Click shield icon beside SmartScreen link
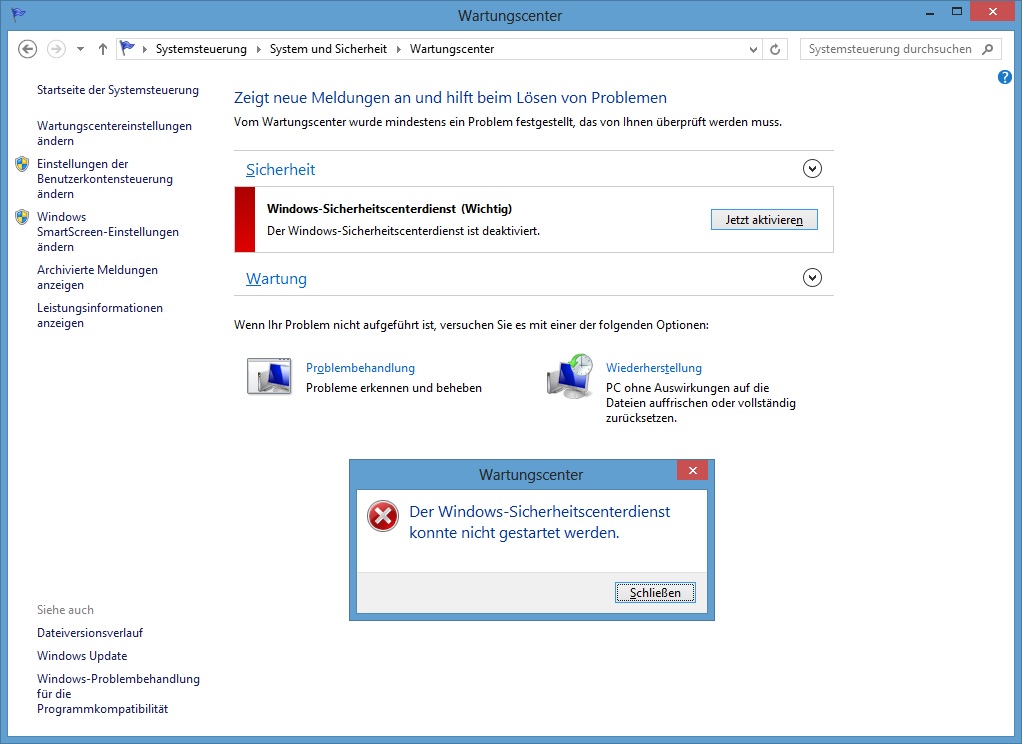The width and height of the screenshot is (1022, 744). click(22, 216)
